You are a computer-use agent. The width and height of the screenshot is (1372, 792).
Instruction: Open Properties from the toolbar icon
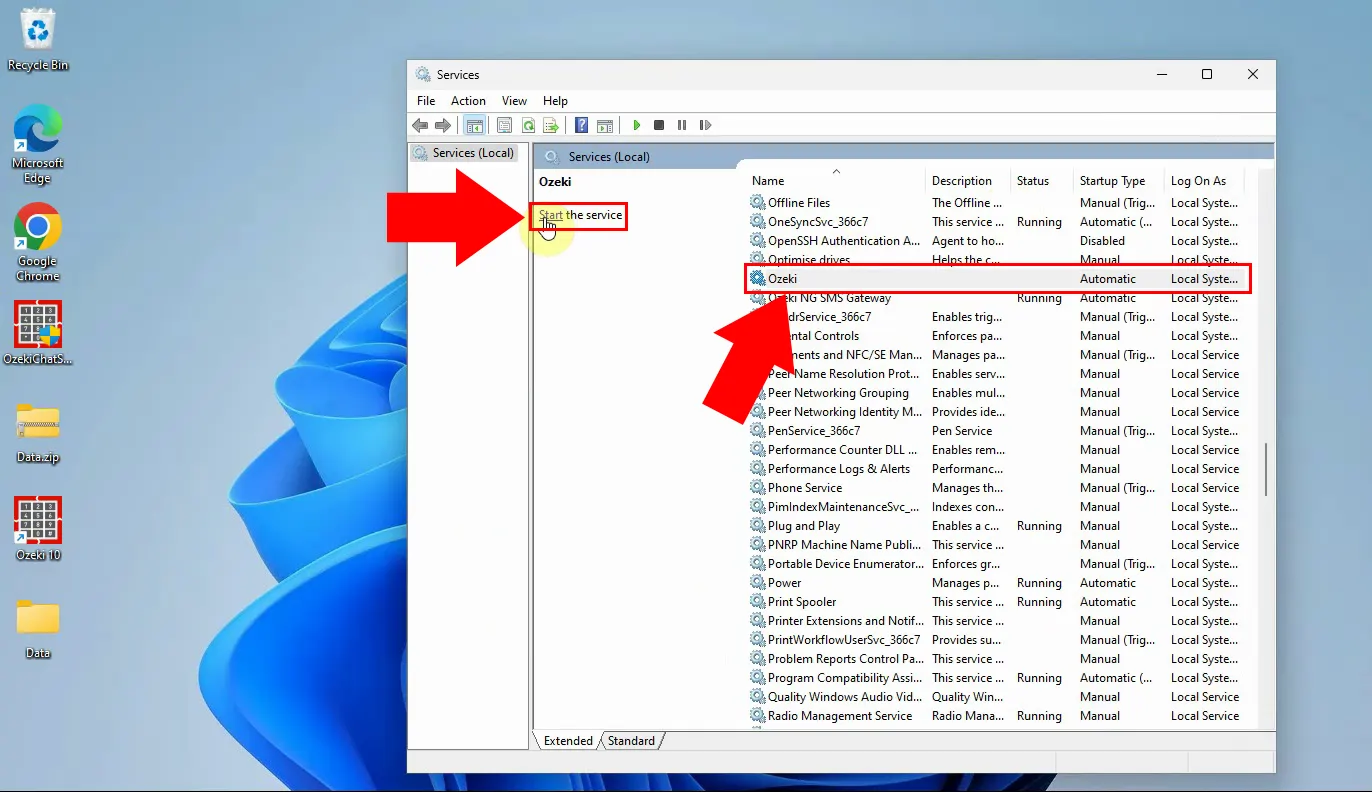504,125
